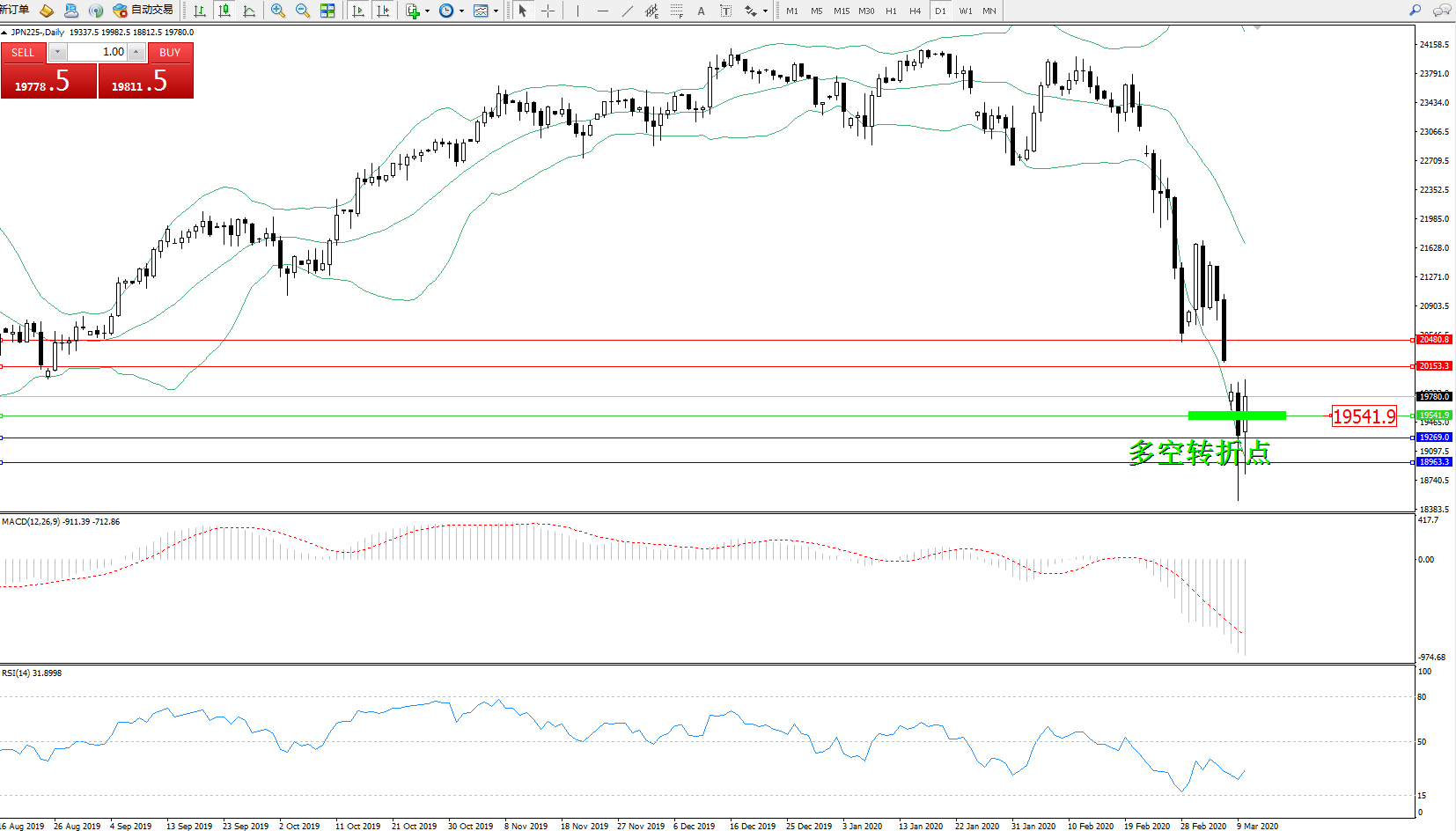Expand the periods clock dropdown
The width and height of the screenshot is (1456, 831).
pyautogui.click(x=461, y=11)
